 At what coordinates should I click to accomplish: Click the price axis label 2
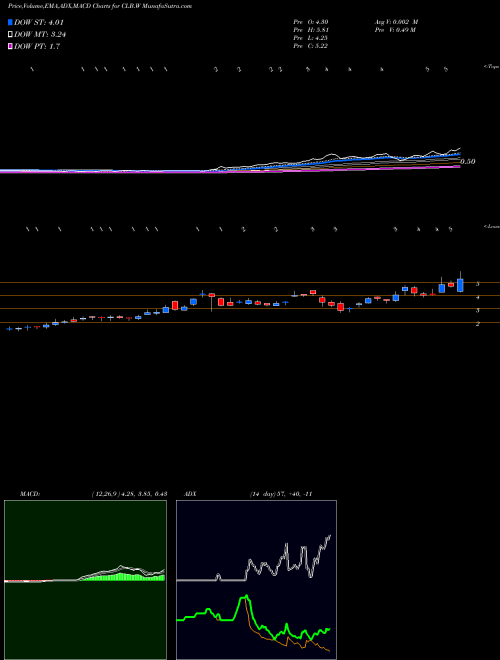coord(477,324)
